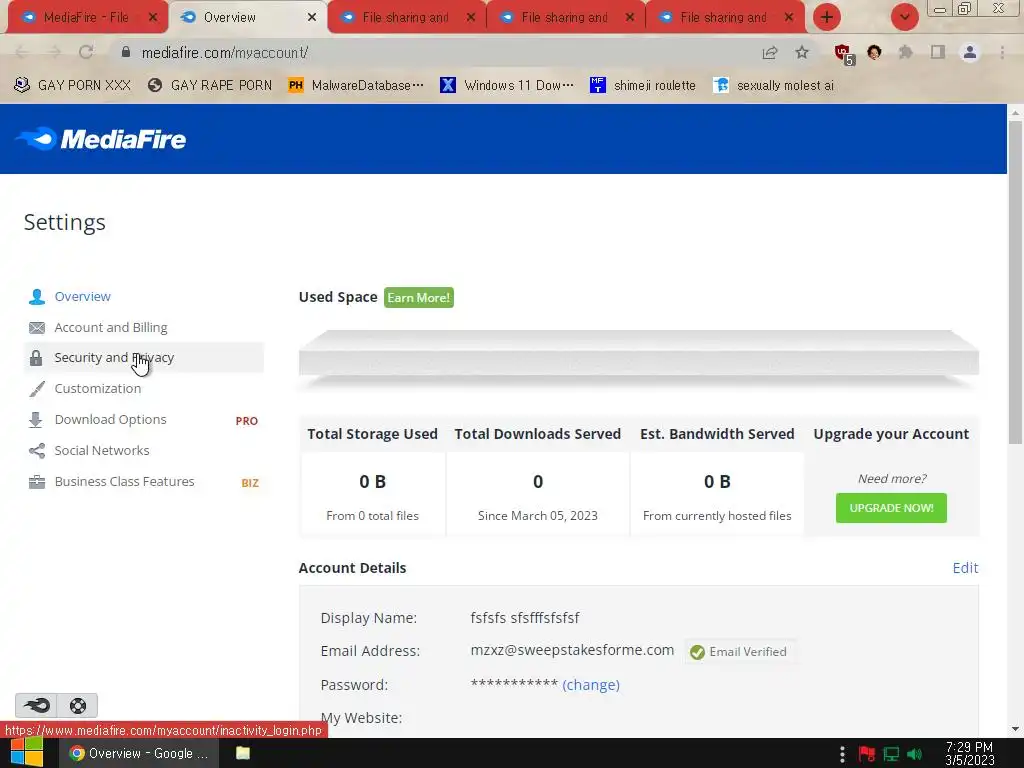Click the network tray icon

point(891,754)
